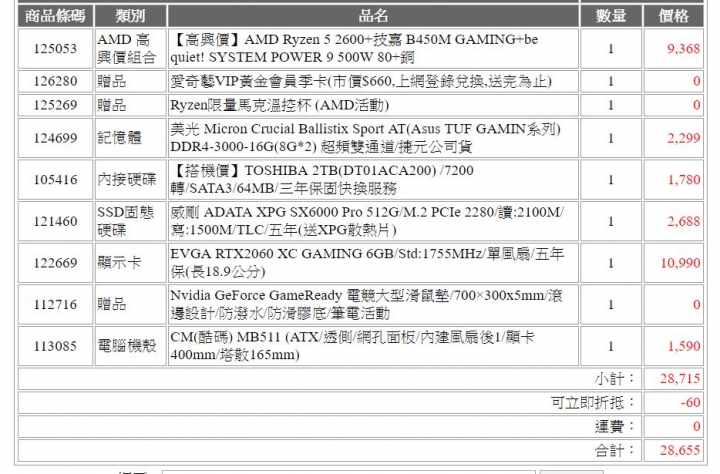Click 贈品 category in row 112716

pyautogui.click(x=112, y=304)
